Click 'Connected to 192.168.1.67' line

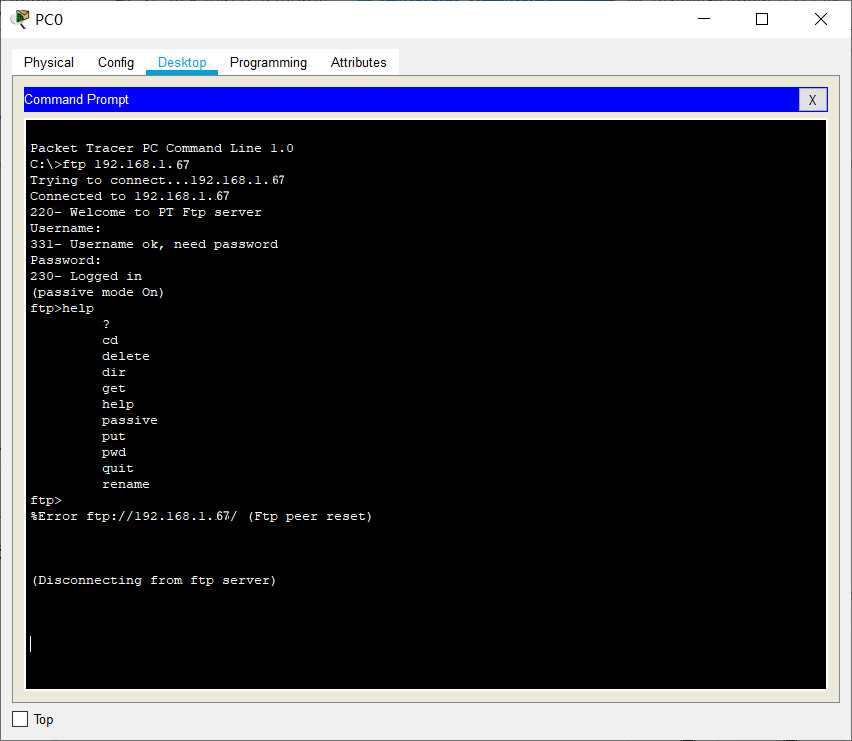[x=130, y=196]
